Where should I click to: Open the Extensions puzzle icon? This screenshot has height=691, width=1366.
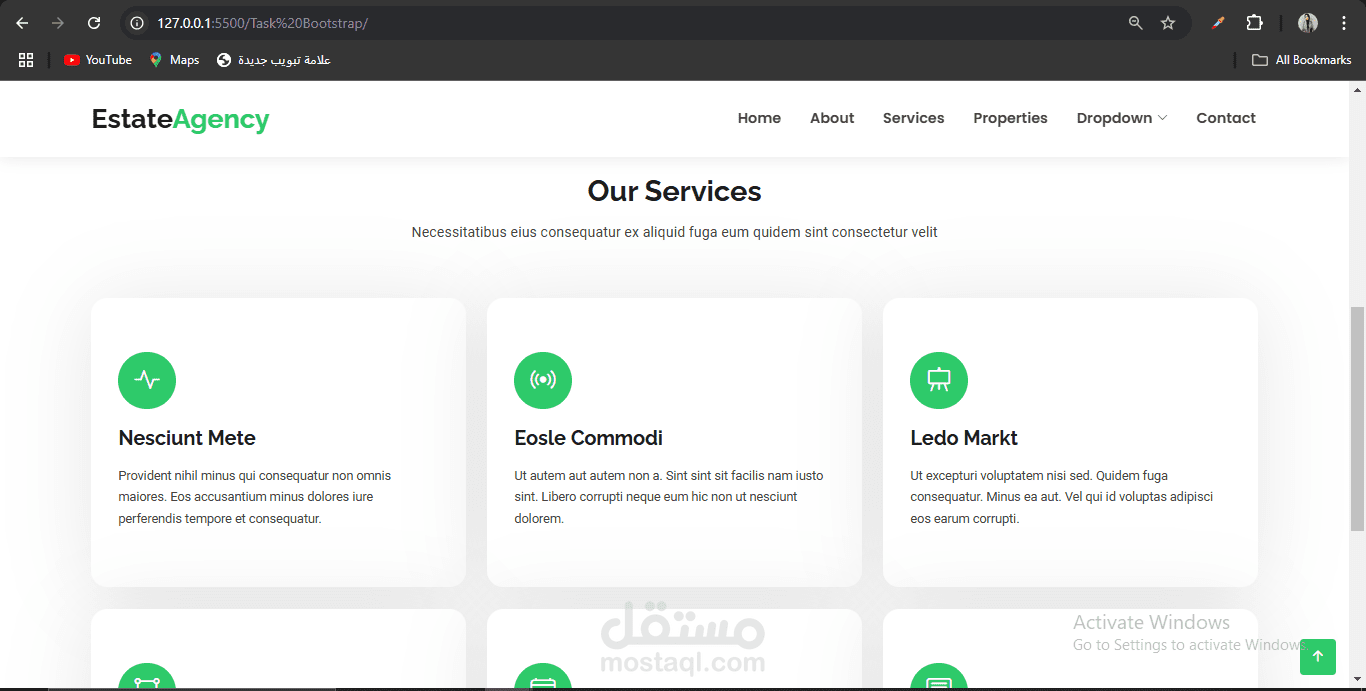1254,23
